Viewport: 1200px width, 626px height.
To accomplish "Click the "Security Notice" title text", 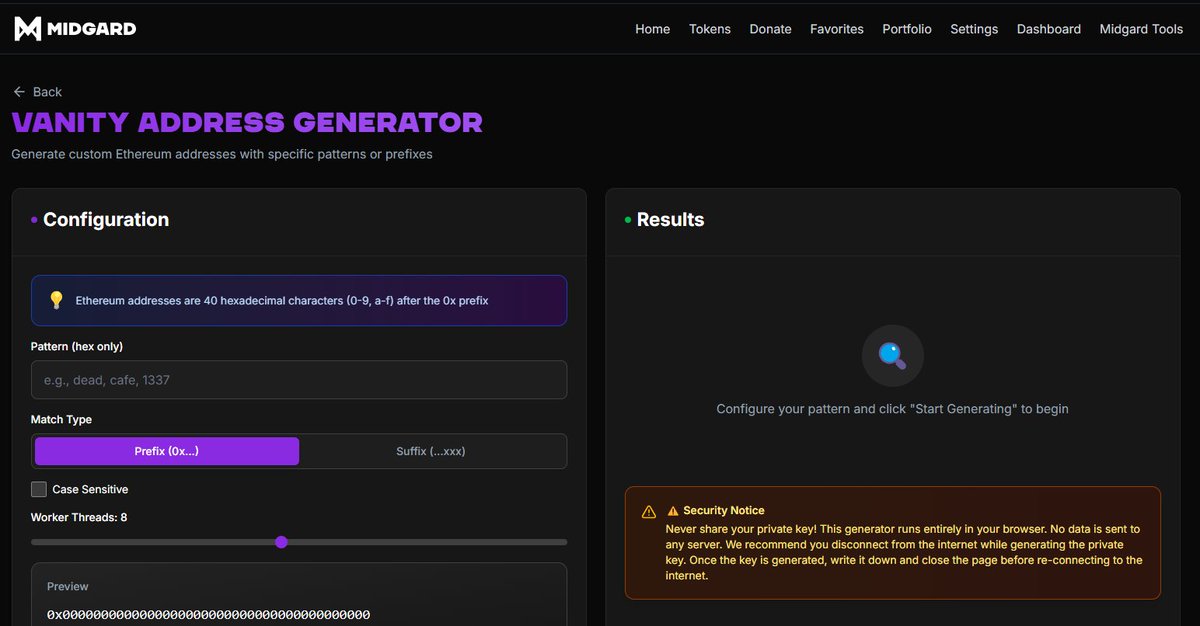I will (x=724, y=511).
